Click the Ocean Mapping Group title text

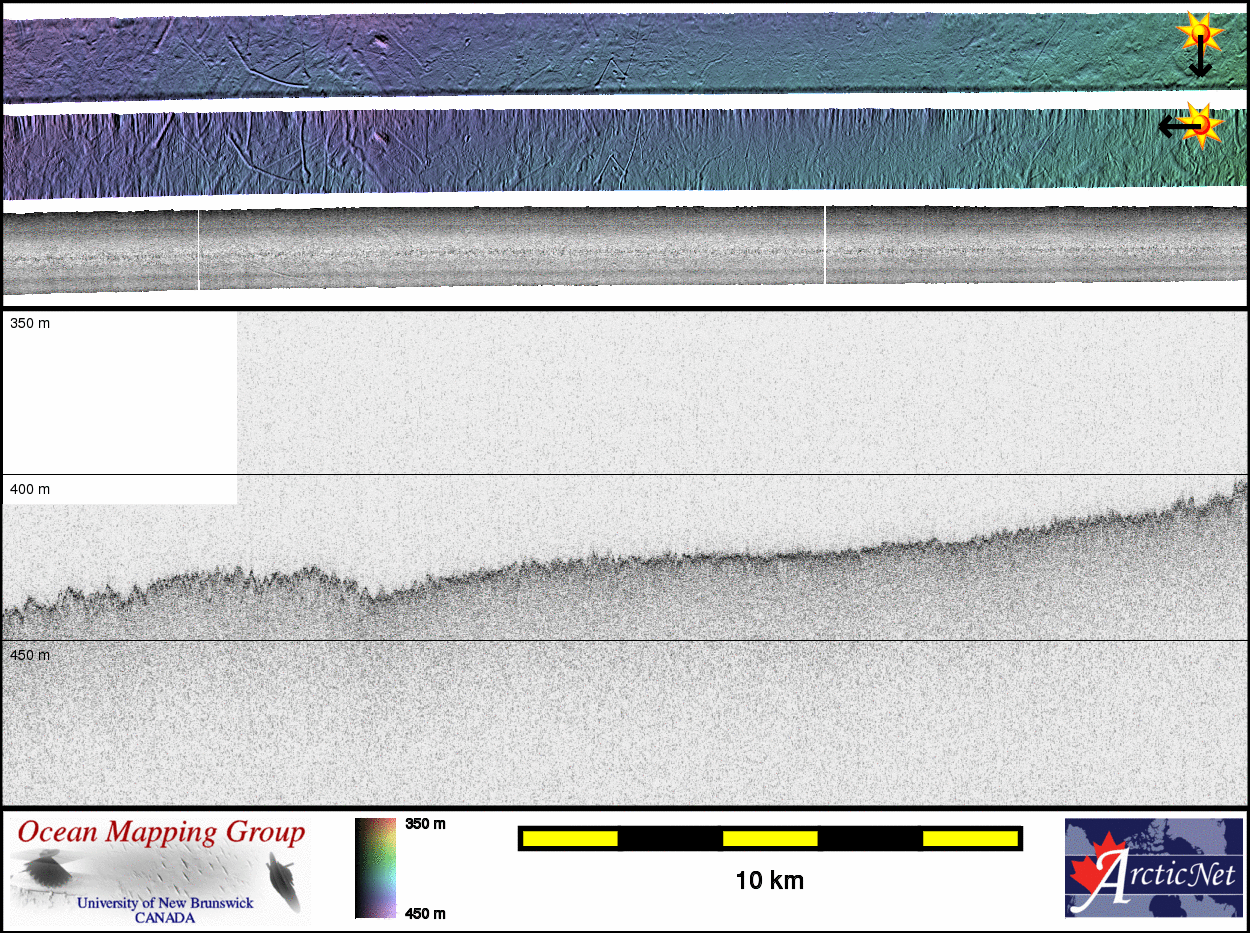(x=160, y=832)
